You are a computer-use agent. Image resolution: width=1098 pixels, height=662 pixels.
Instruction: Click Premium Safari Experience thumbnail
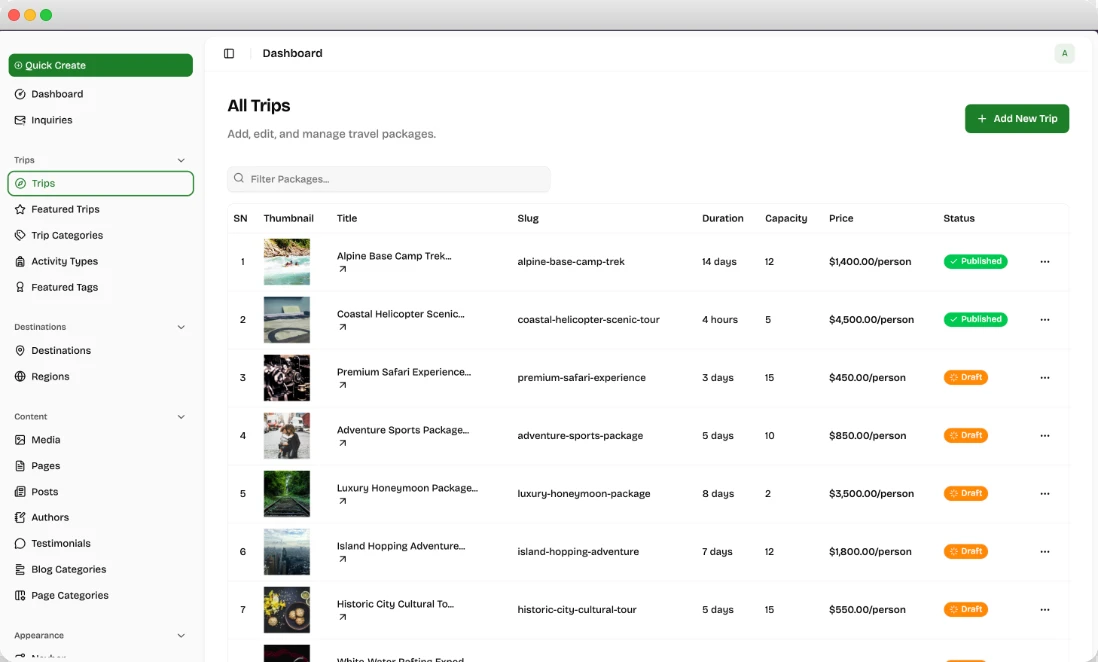pos(286,378)
